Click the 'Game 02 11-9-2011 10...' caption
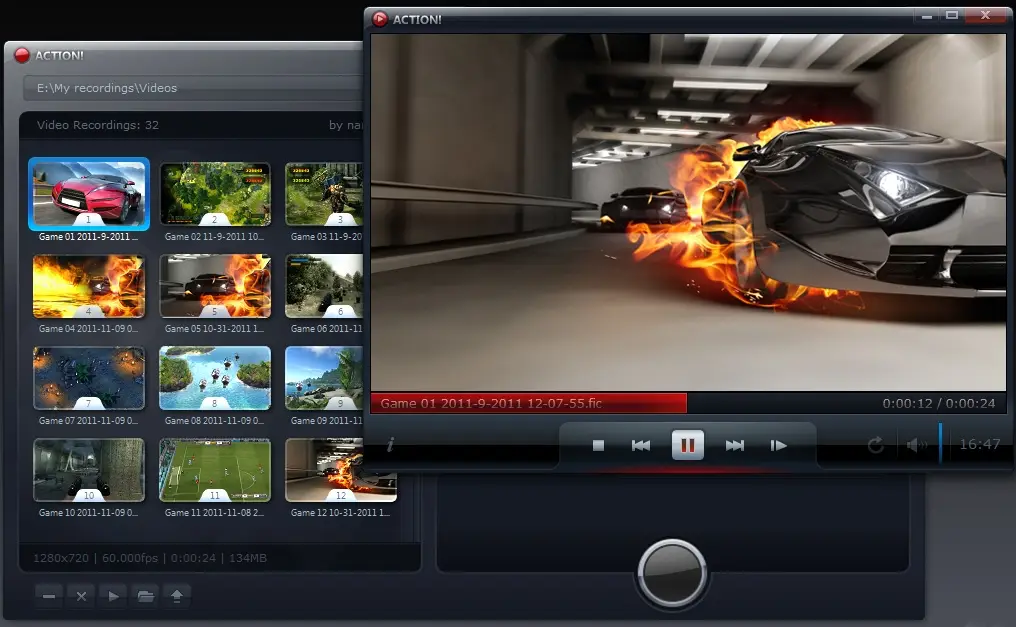 (214, 236)
